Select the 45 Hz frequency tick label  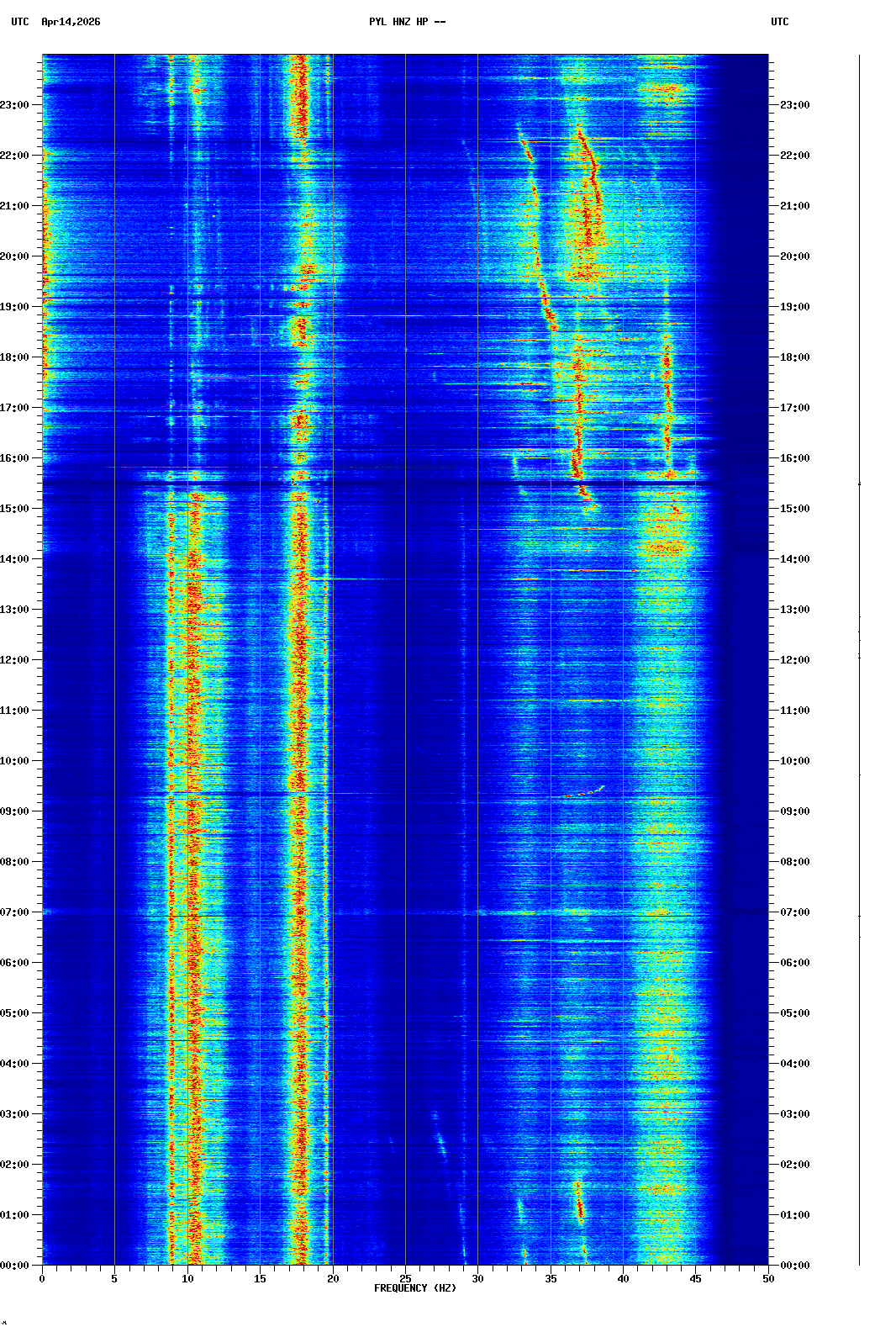[695, 1279]
